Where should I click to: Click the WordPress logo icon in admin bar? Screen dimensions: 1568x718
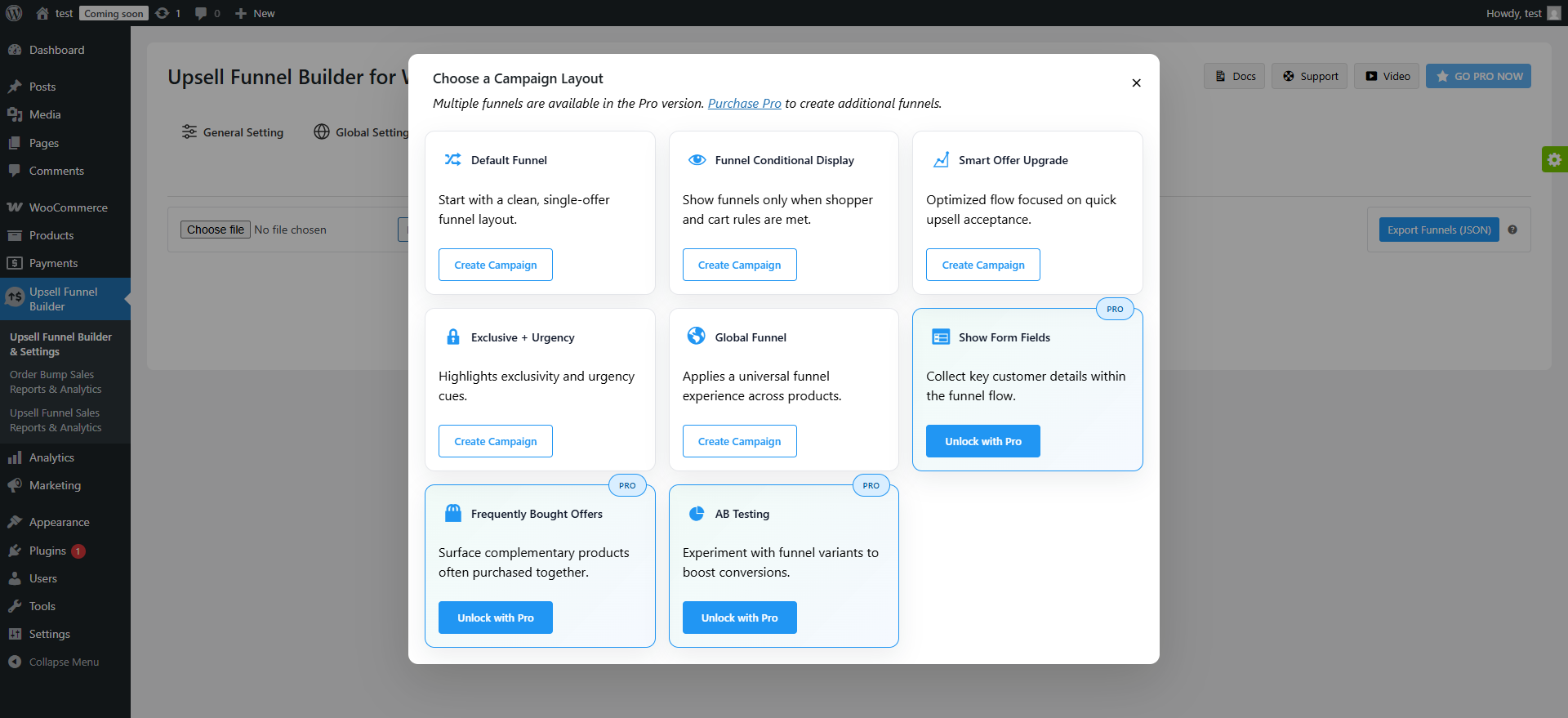click(x=14, y=13)
